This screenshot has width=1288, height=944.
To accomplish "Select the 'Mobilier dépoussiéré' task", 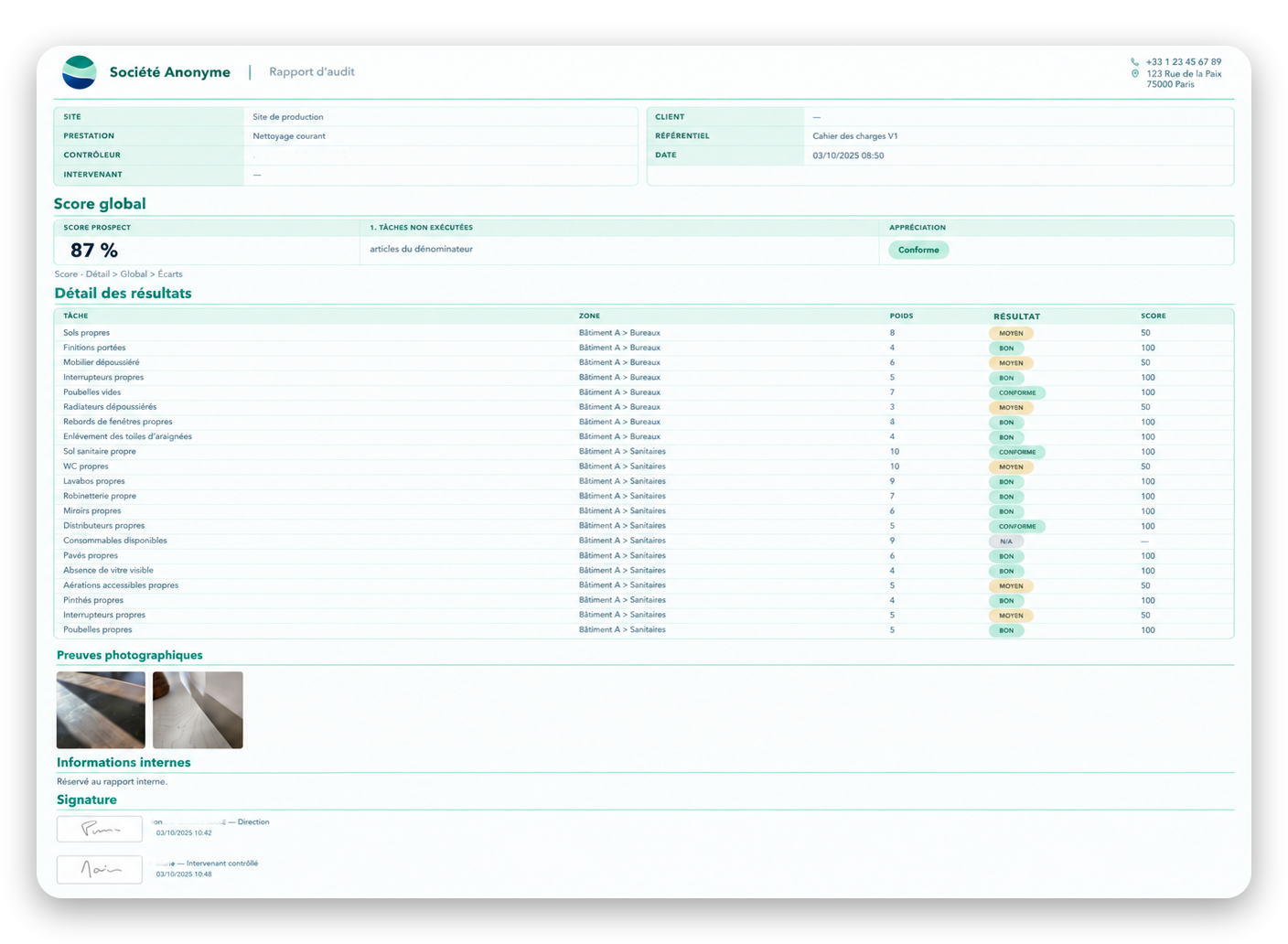I will tap(102, 362).
